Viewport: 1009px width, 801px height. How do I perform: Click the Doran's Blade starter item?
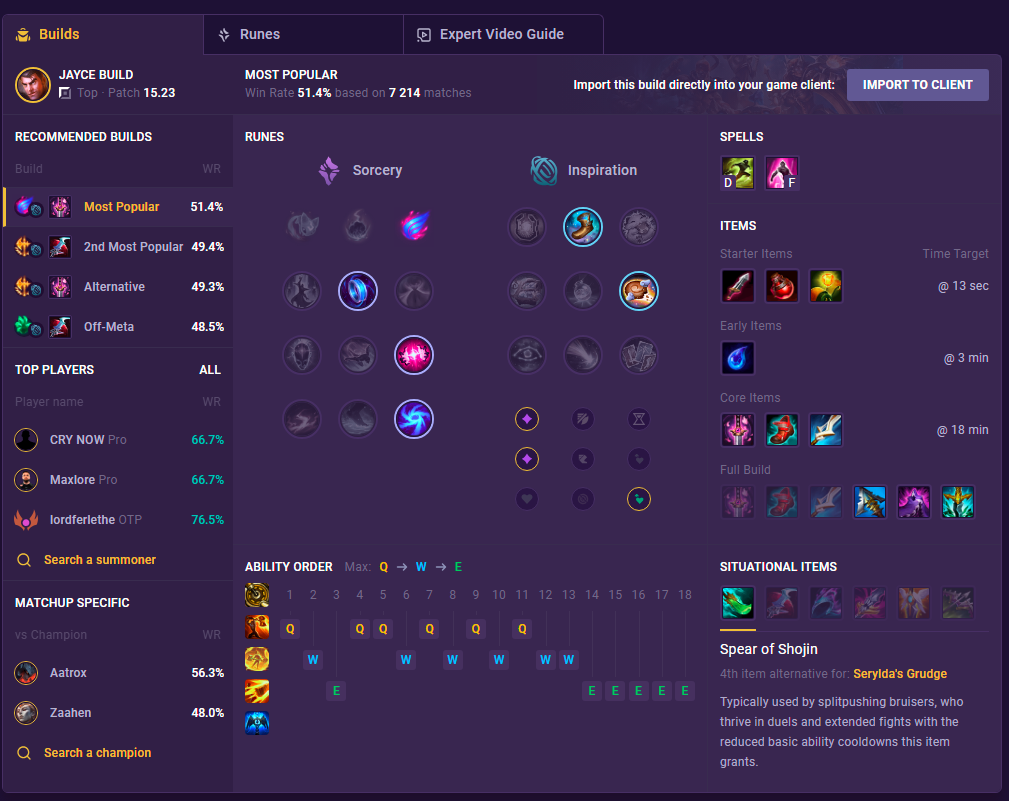[x=737, y=286]
